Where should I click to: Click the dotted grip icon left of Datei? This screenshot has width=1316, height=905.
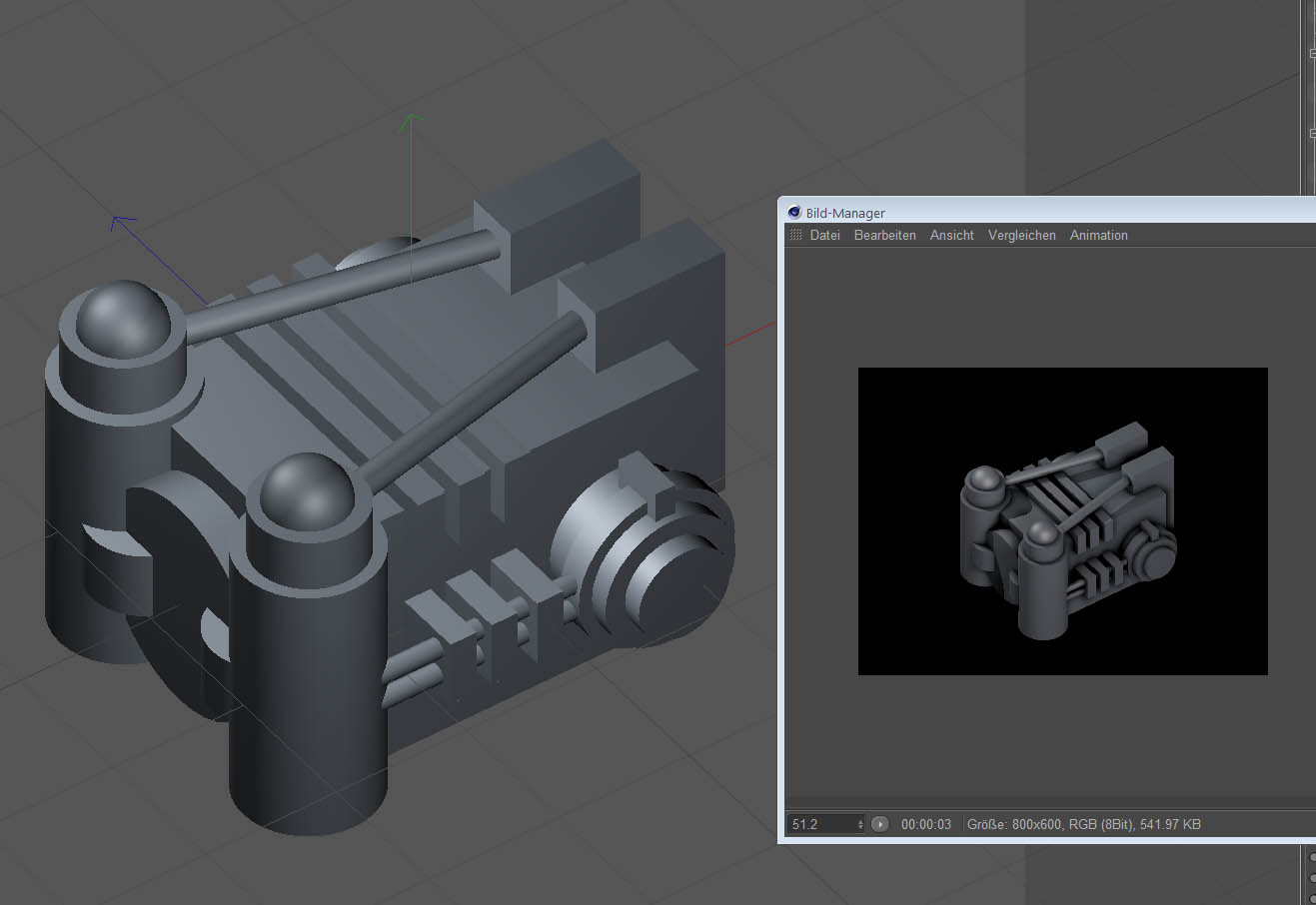[796, 235]
